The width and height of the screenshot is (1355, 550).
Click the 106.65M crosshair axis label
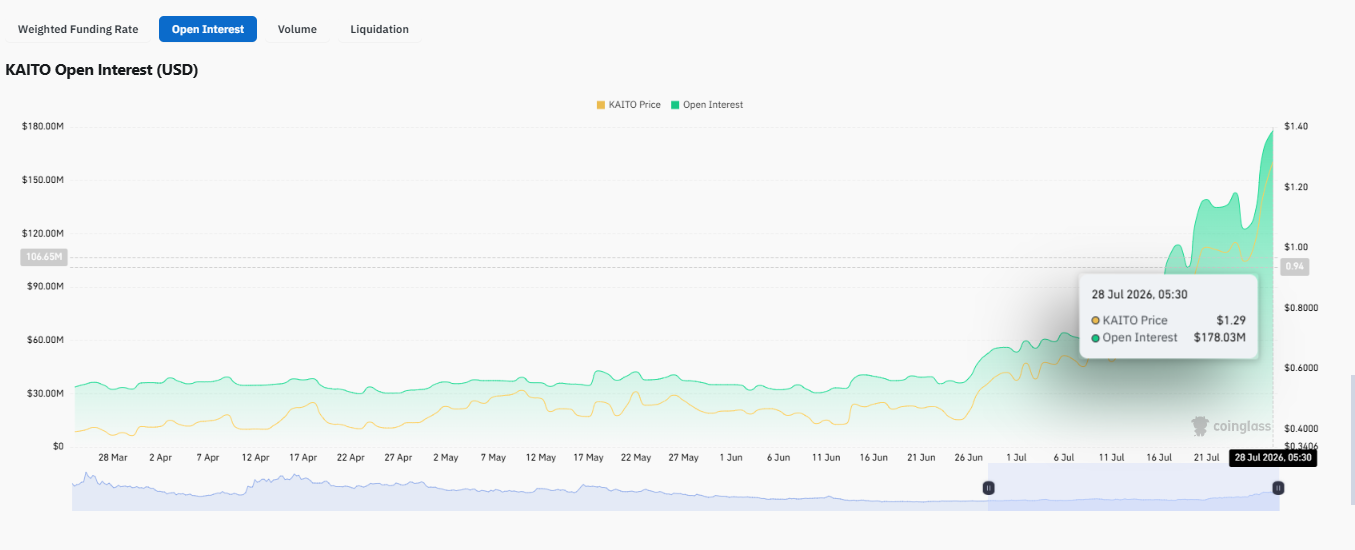click(43, 257)
